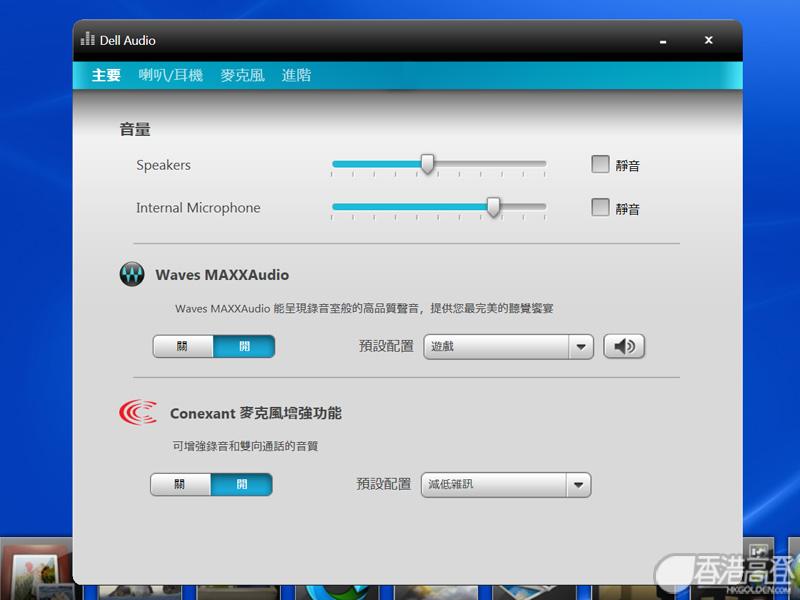
Task: Mute the Speakers using the 靜音 checkbox
Action: click(600, 165)
